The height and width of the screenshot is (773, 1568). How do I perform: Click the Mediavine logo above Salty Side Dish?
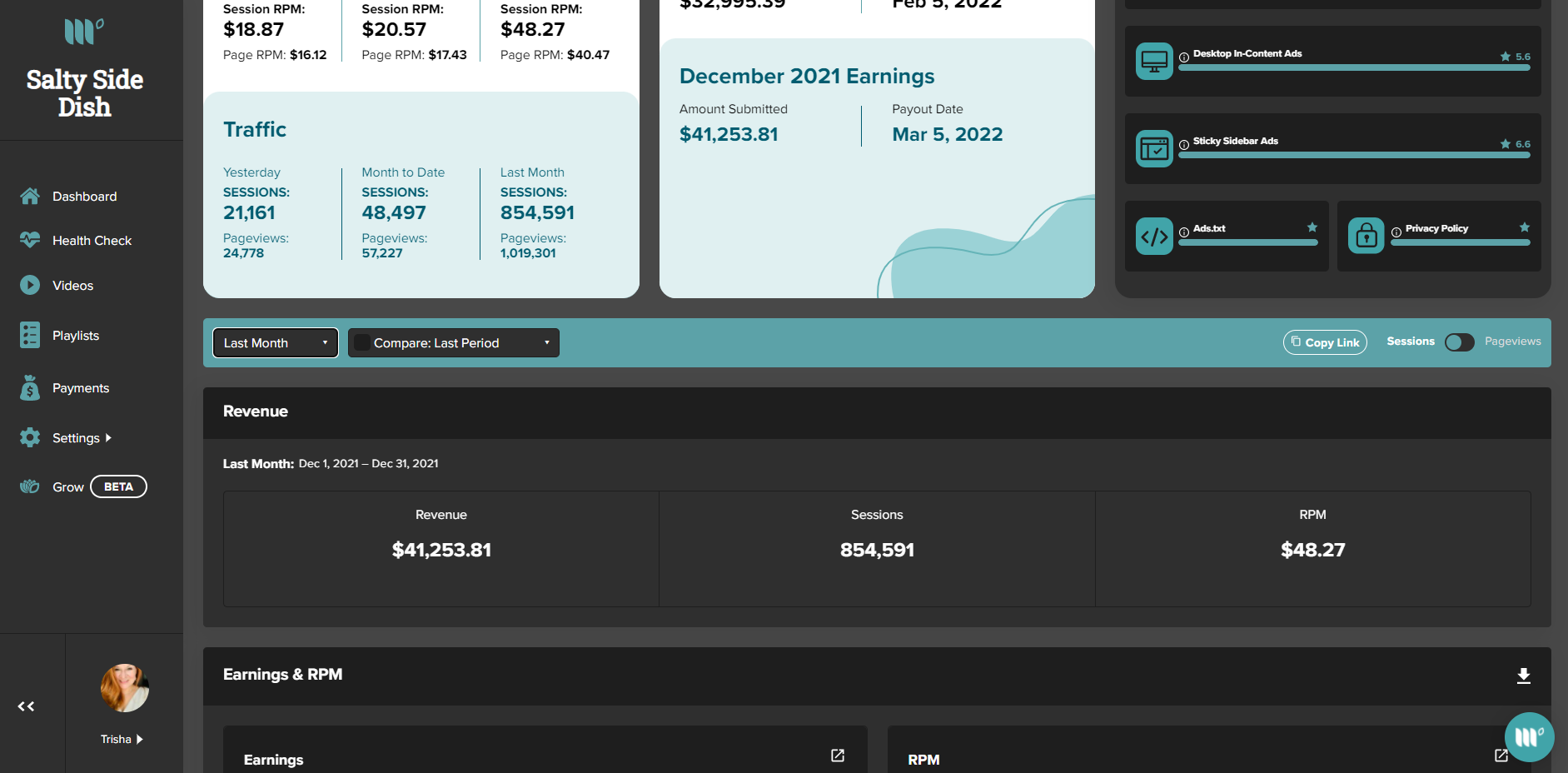tap(84, 32)
